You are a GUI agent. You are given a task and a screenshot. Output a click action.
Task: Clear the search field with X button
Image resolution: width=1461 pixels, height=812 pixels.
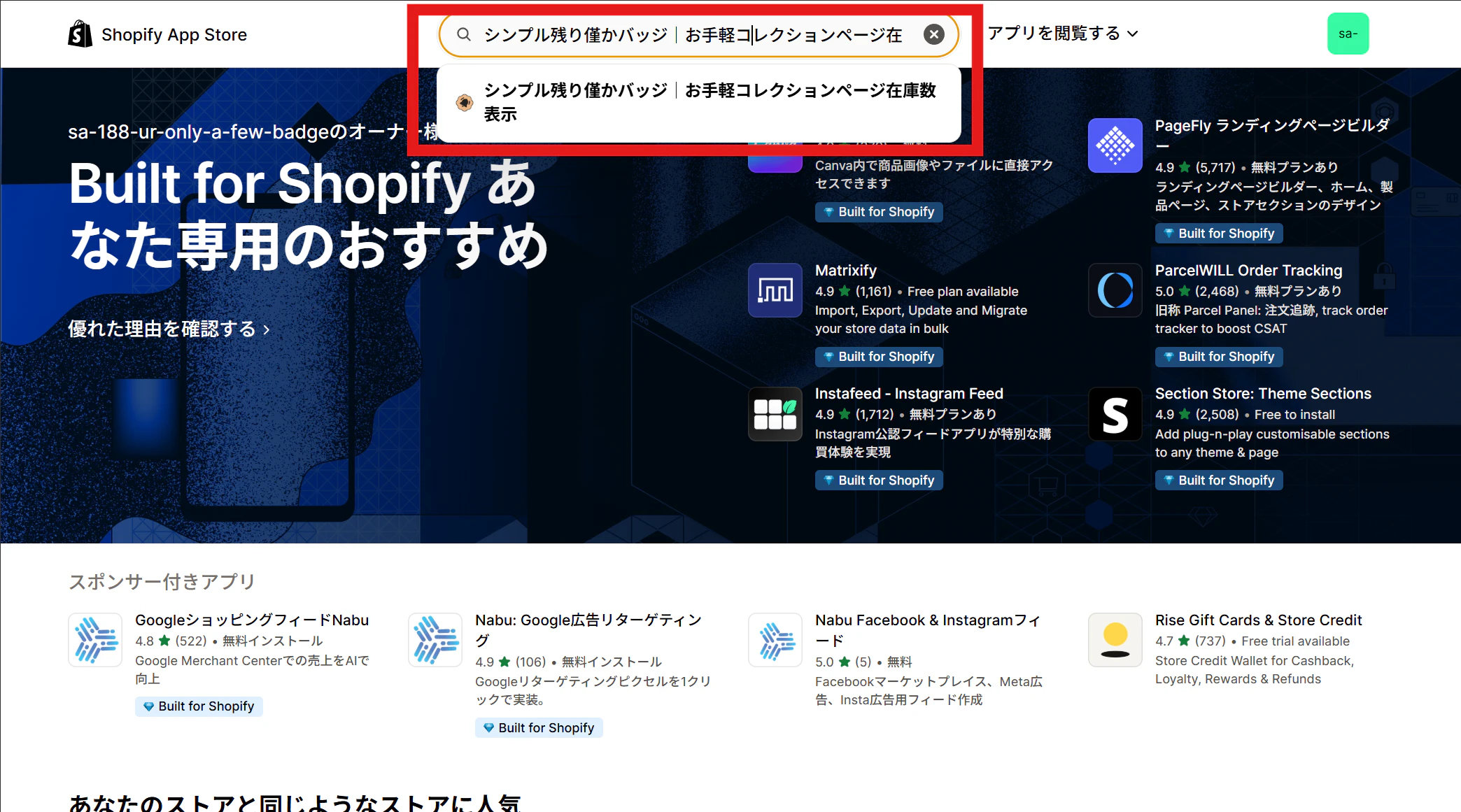tap(933, 34)
